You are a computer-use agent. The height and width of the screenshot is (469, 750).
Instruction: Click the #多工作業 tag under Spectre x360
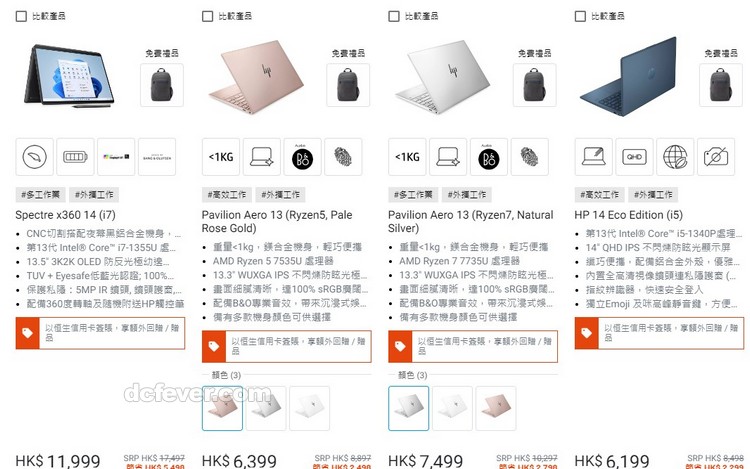[41, 195]
